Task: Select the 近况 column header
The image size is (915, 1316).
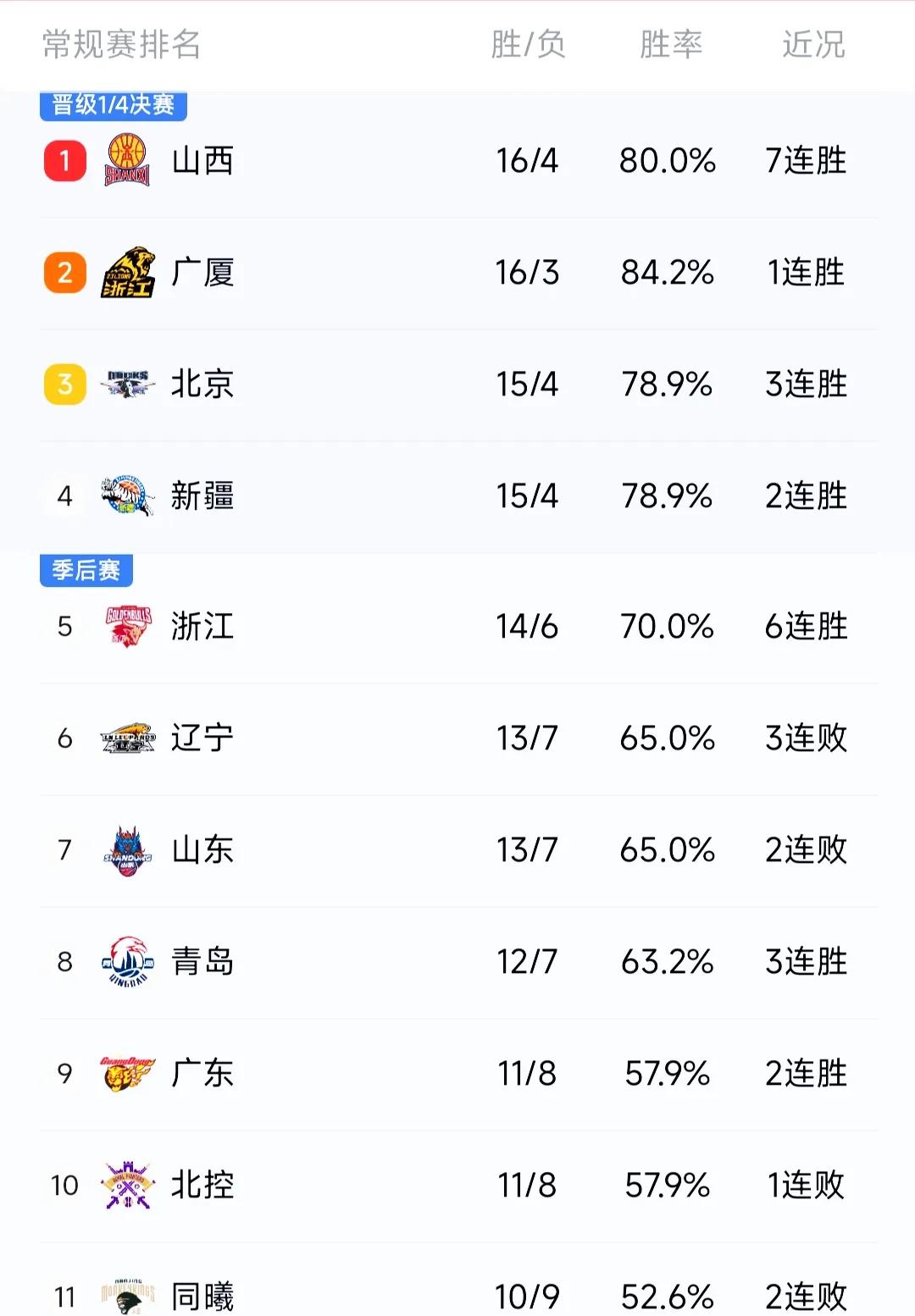Action: [813, 44]
